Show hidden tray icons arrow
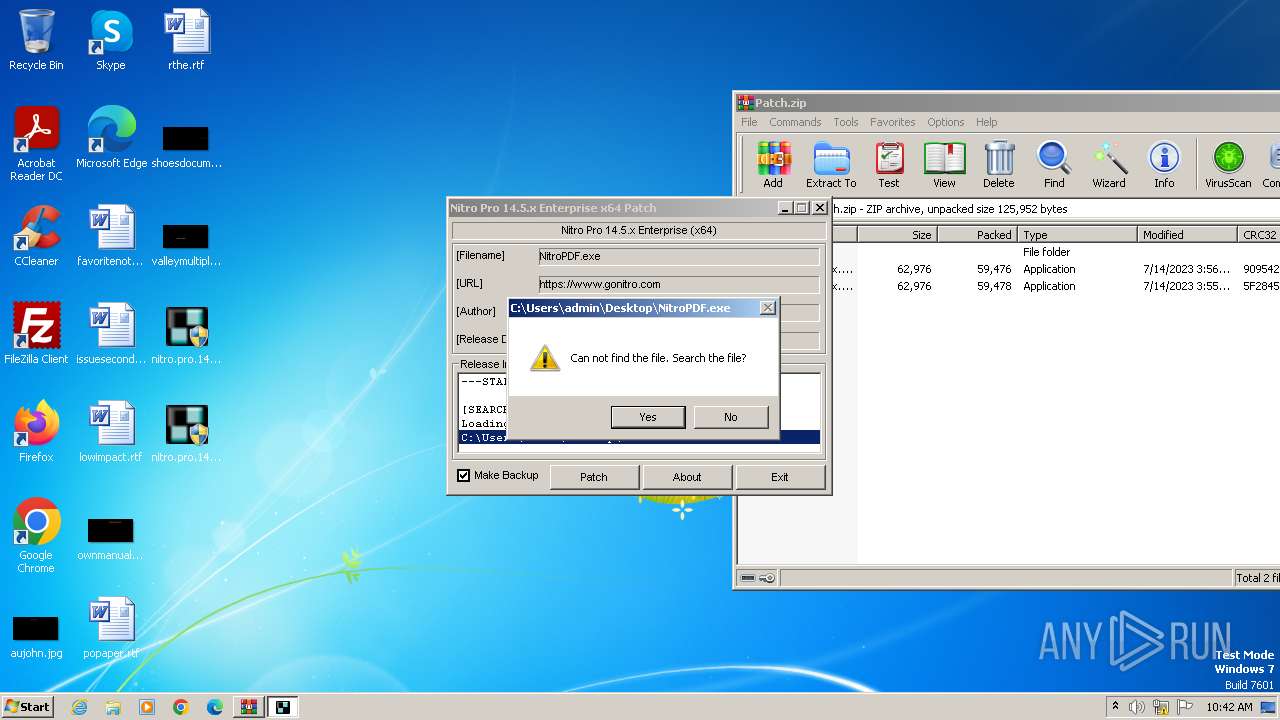 point(1115,707)
